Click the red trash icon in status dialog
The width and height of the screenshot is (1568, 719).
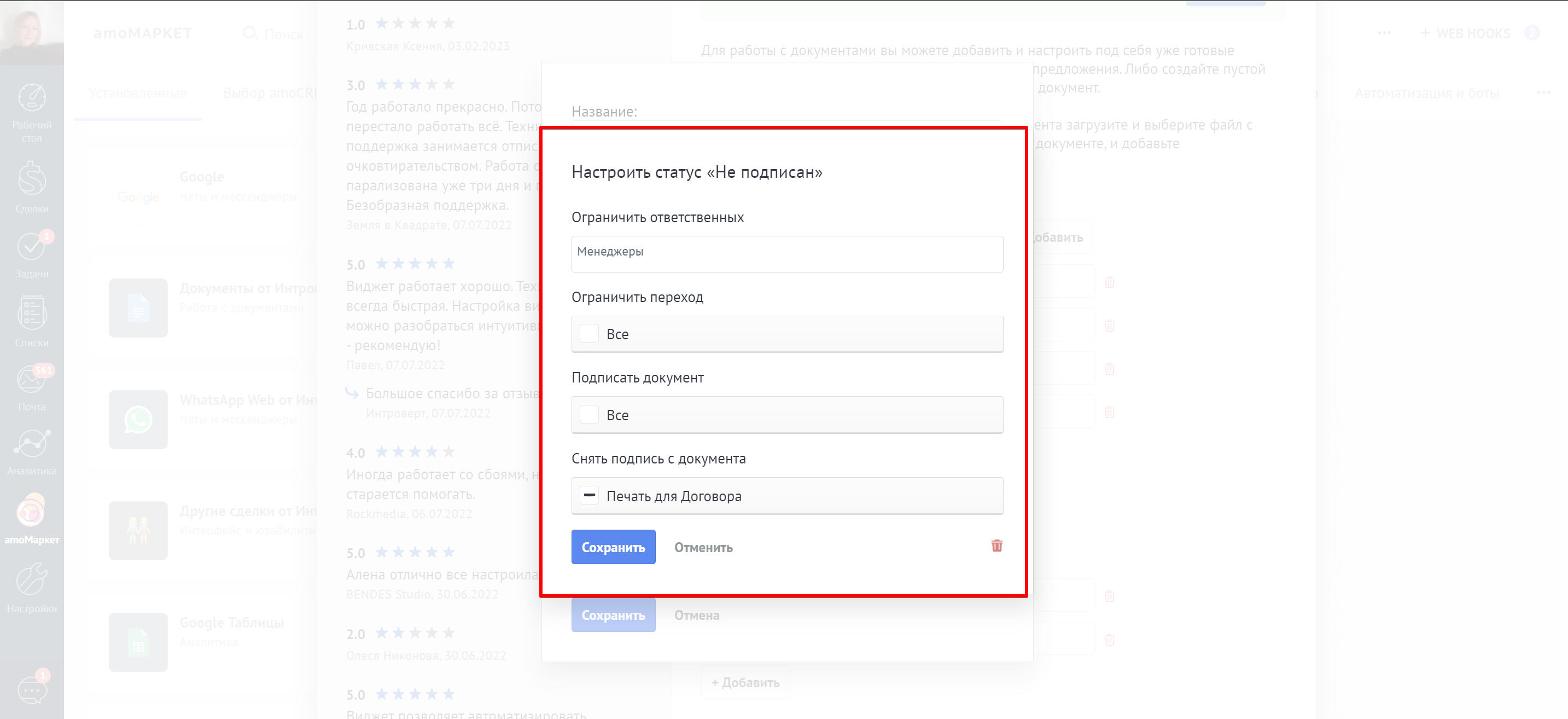click(x=996, y=546)
